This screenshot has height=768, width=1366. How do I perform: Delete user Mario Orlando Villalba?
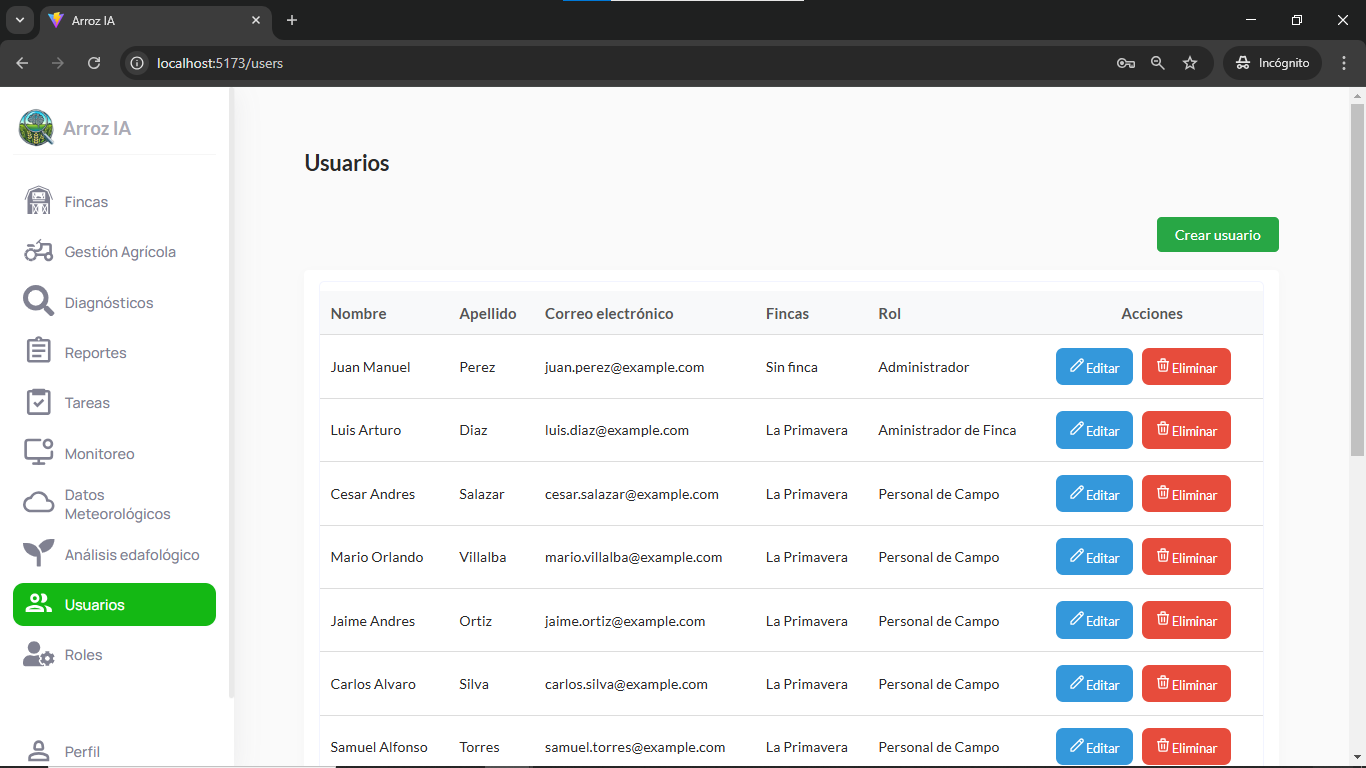[1186, 557]
